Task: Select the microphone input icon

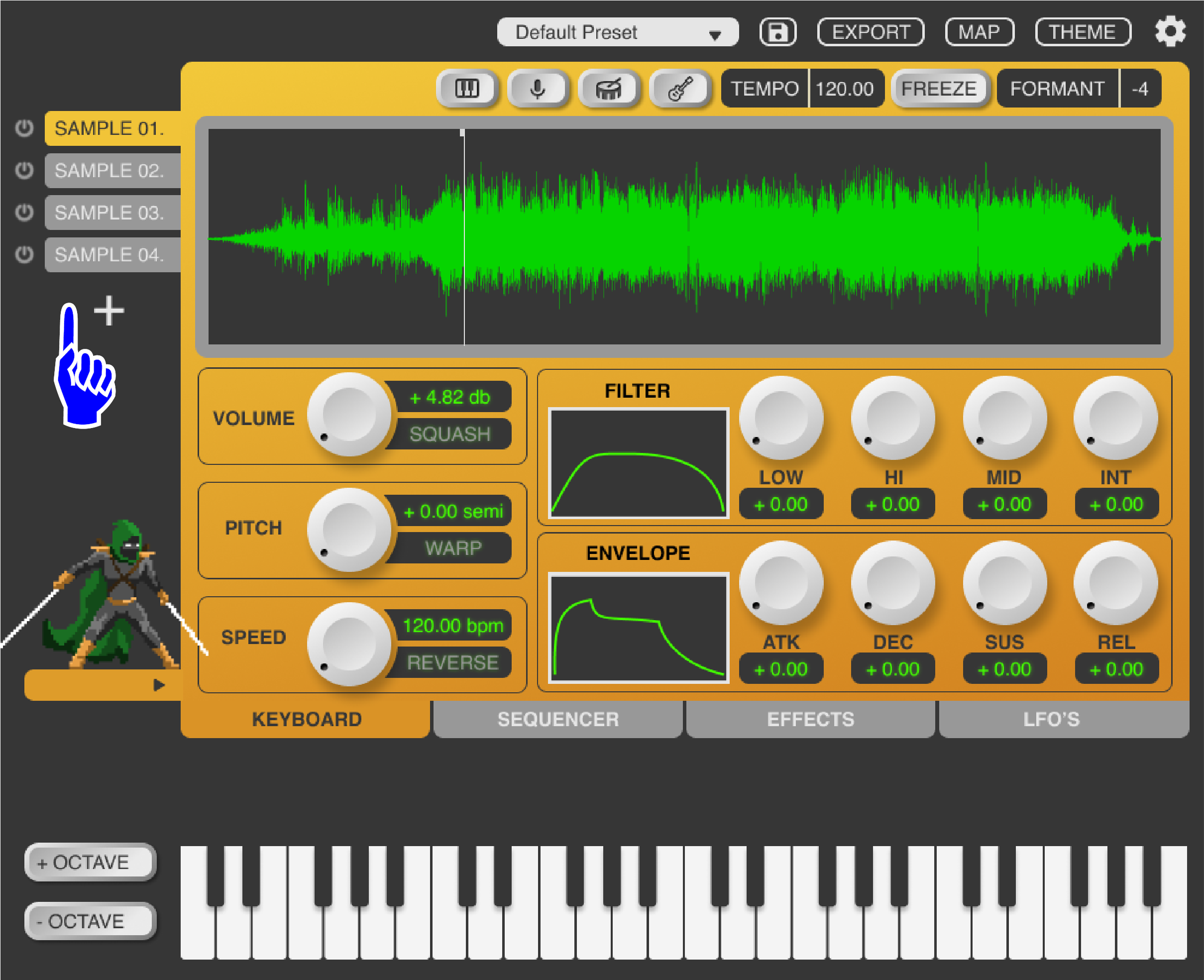Action: click(537, 88)
